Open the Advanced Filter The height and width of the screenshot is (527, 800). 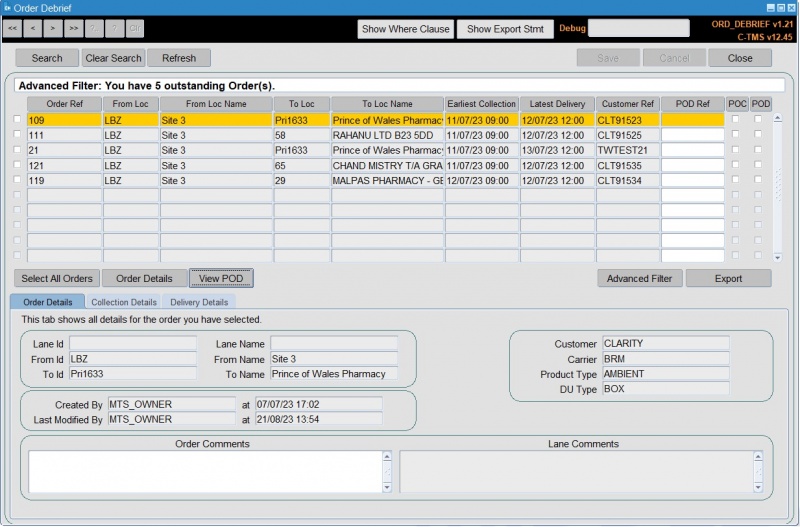[x=639, y=279]
